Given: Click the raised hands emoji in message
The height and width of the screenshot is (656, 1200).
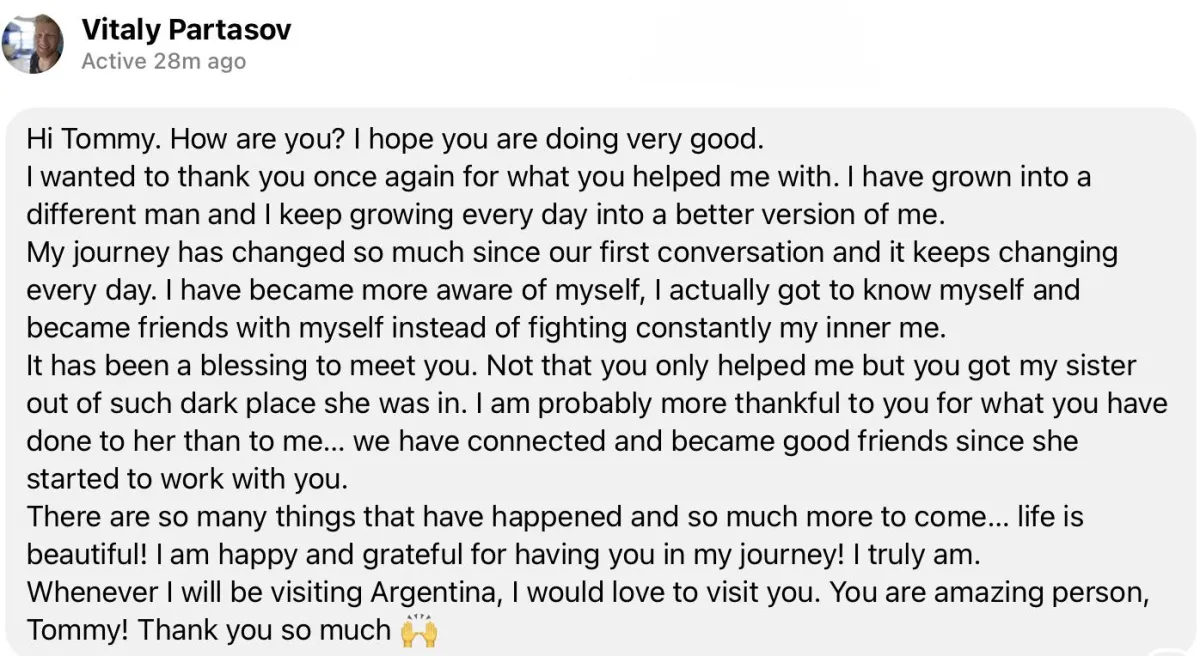Looking at the screenshot, I should pos(419,631).
